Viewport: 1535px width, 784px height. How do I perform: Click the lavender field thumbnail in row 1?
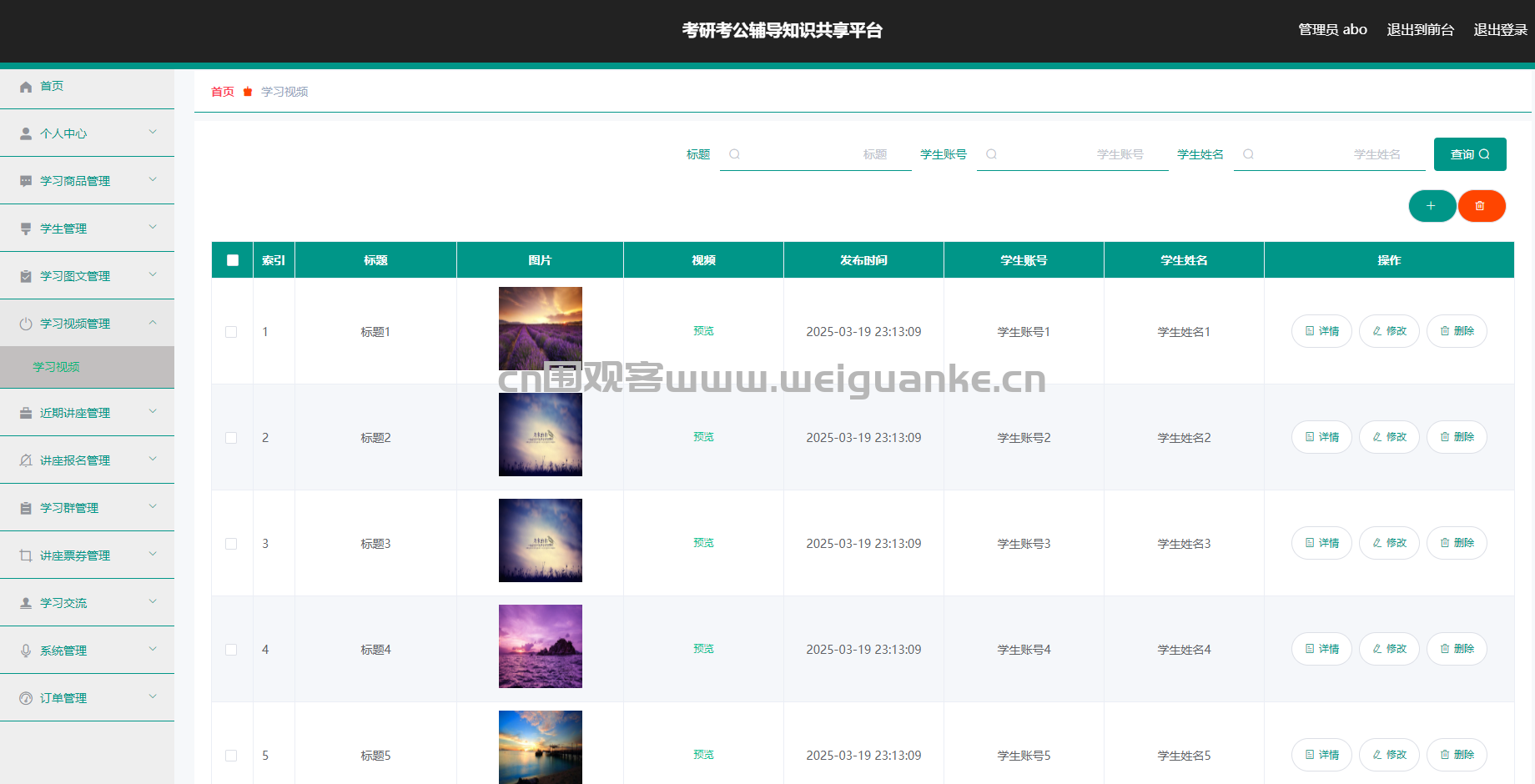pyautogui.click(x=540, y=329)
